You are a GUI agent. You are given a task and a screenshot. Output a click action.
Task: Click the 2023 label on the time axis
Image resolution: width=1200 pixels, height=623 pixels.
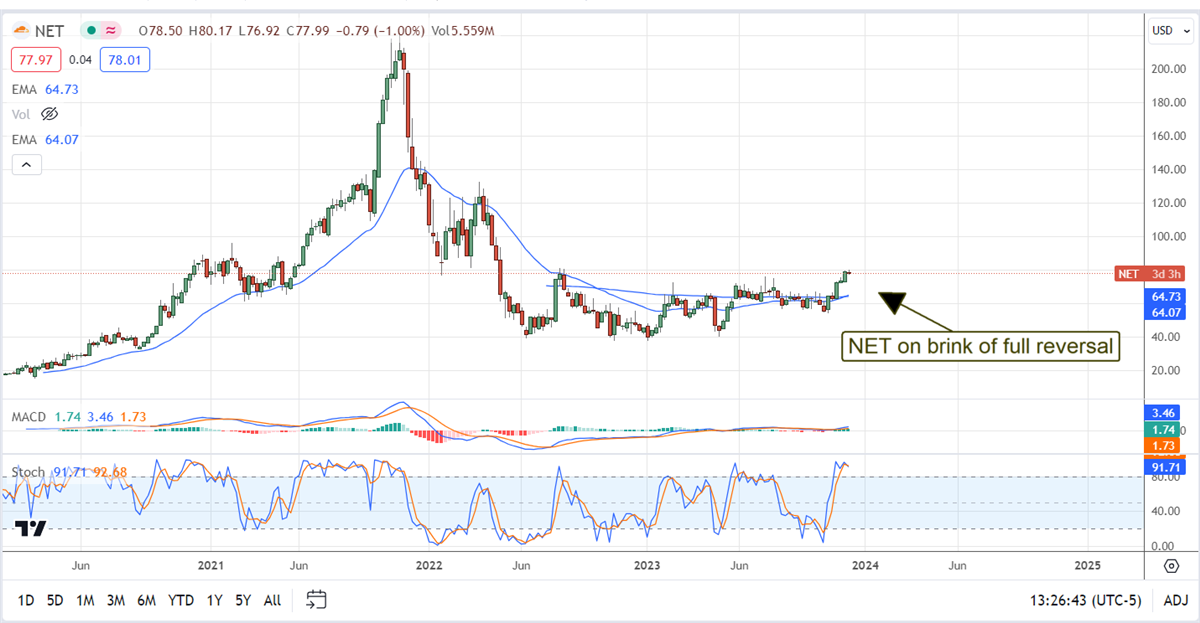[647, 566]
